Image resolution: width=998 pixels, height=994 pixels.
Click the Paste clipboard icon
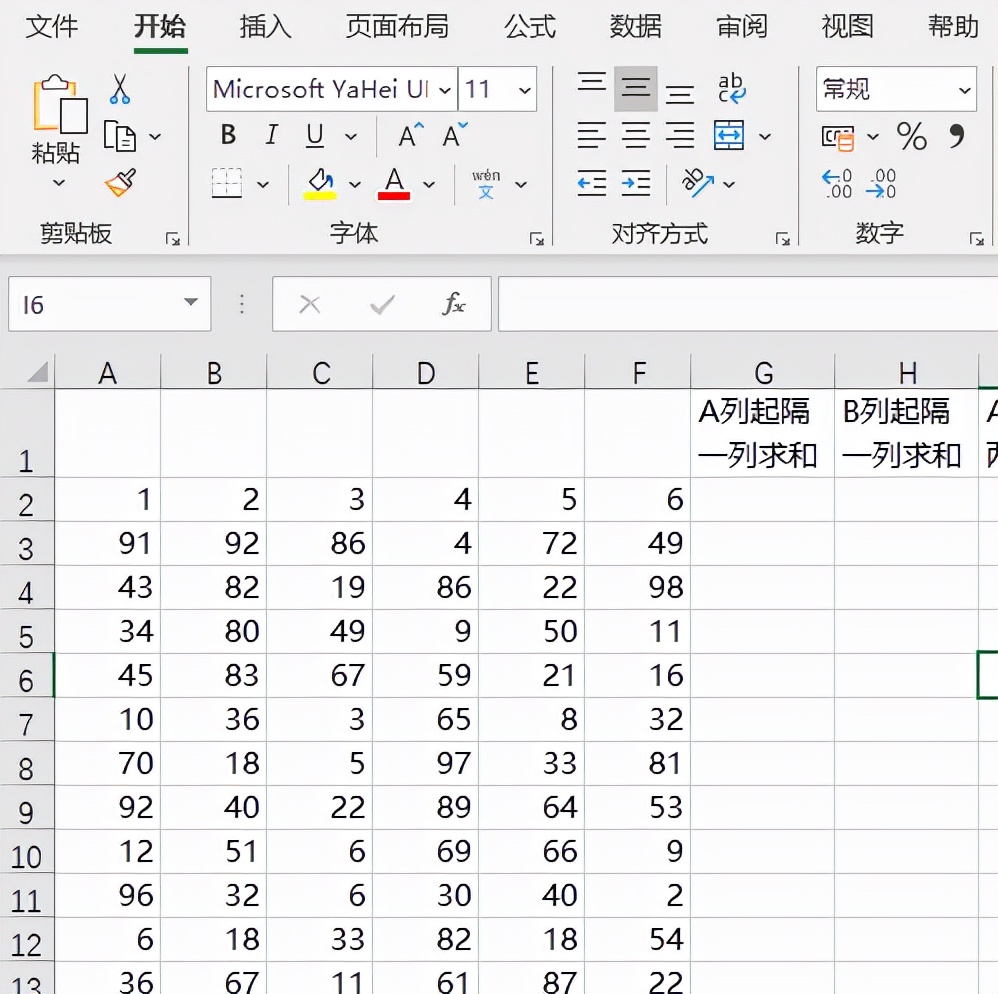60,104
